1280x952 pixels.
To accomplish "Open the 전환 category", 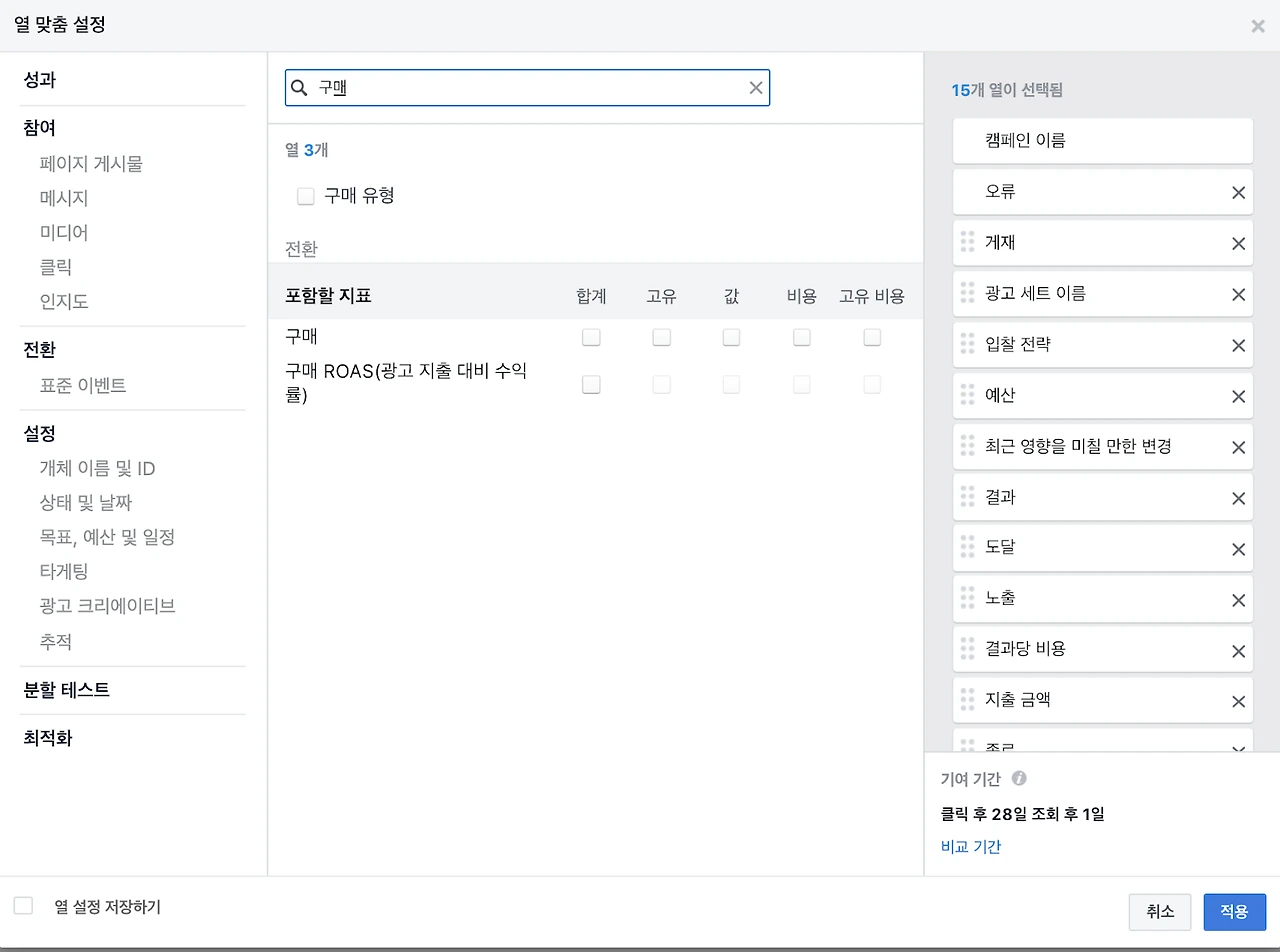I will point(40,350).
